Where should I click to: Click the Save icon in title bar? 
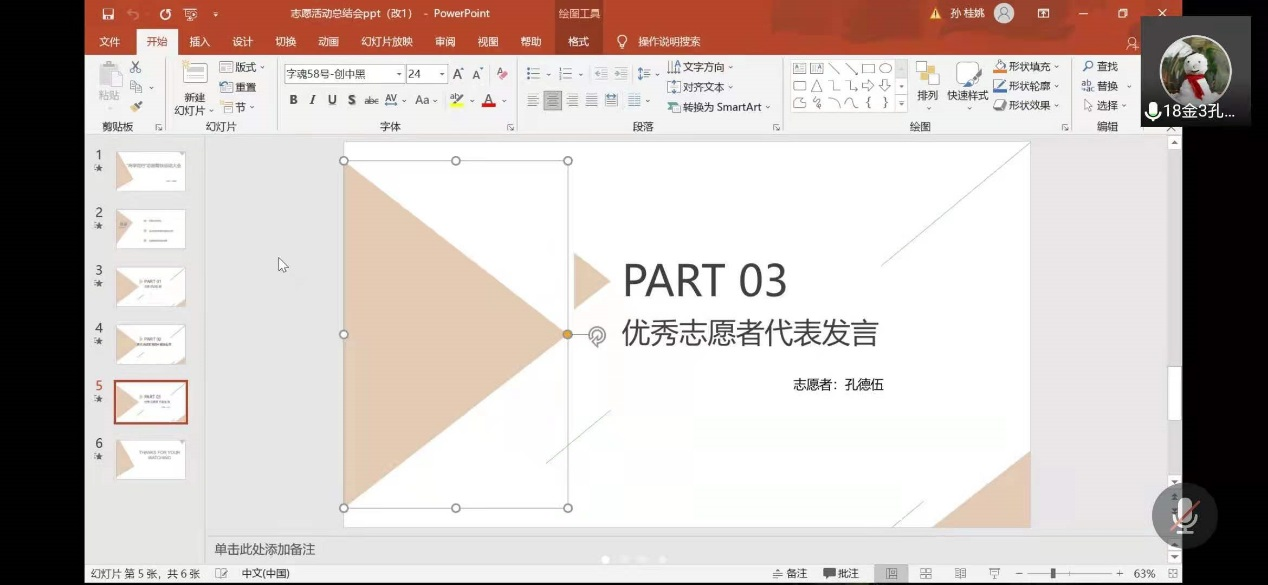point(108,14)
